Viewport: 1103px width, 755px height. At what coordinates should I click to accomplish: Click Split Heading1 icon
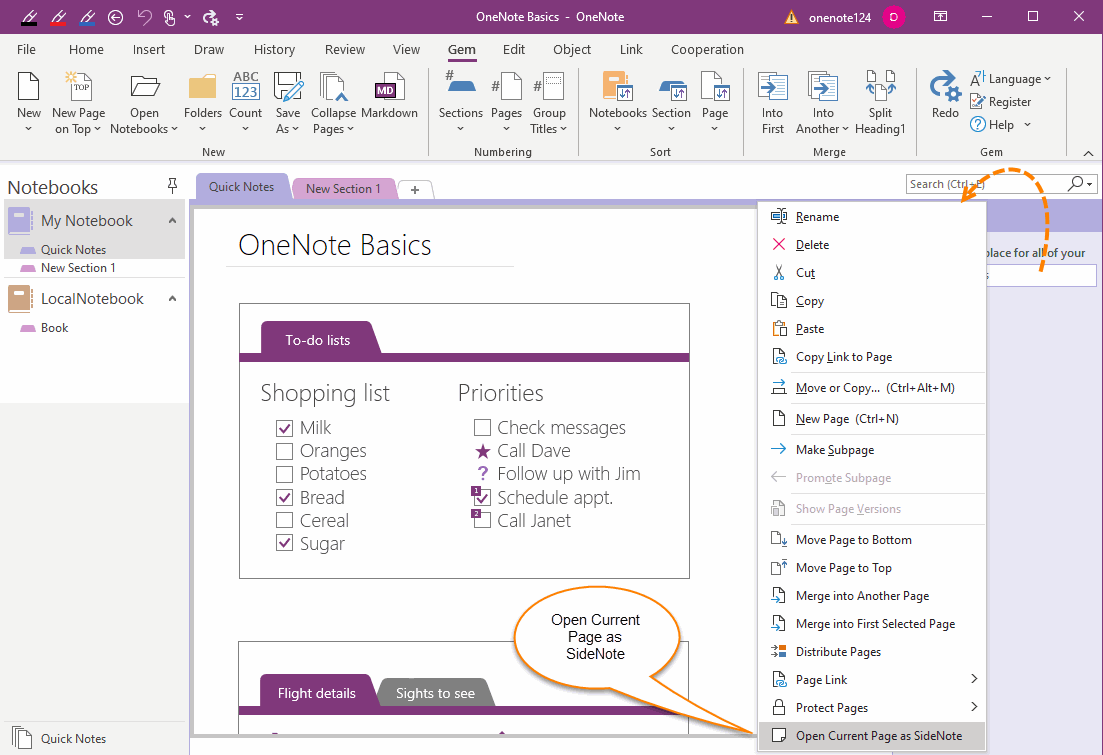coord(880,87)
